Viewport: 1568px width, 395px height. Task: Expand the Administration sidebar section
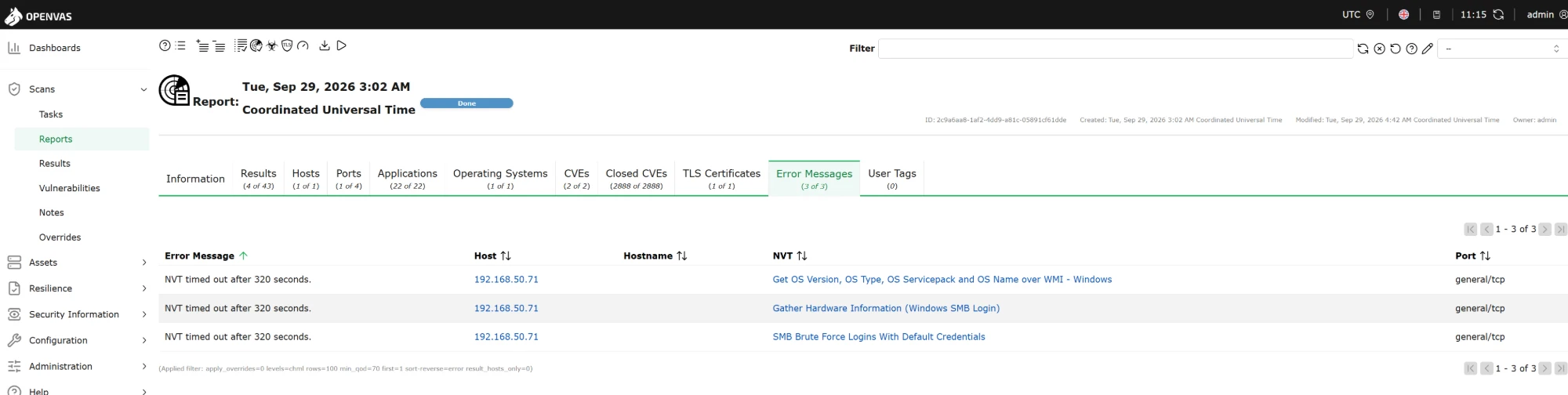click(143, 366)
